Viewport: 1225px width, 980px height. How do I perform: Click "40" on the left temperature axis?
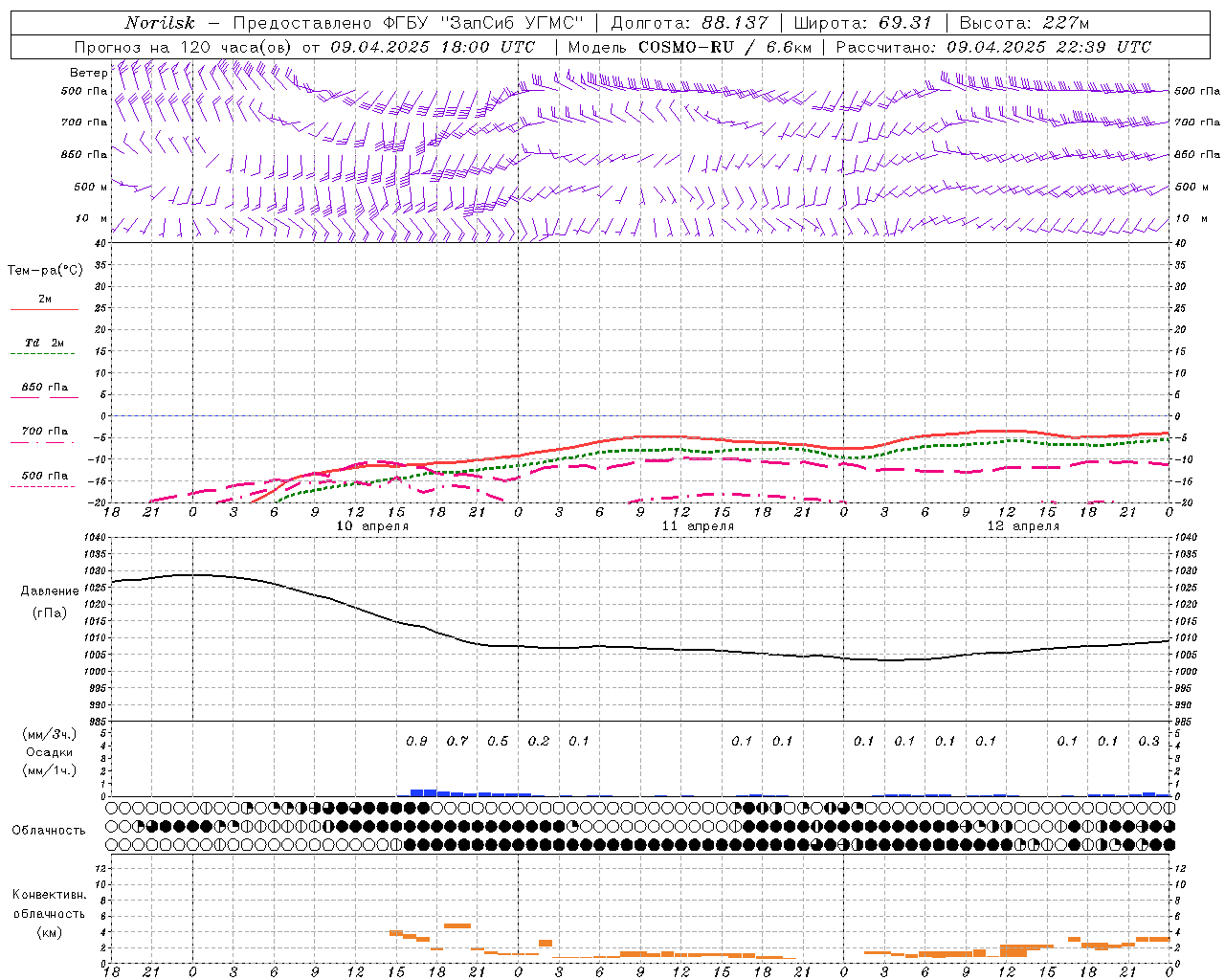[x=99, y=244]
